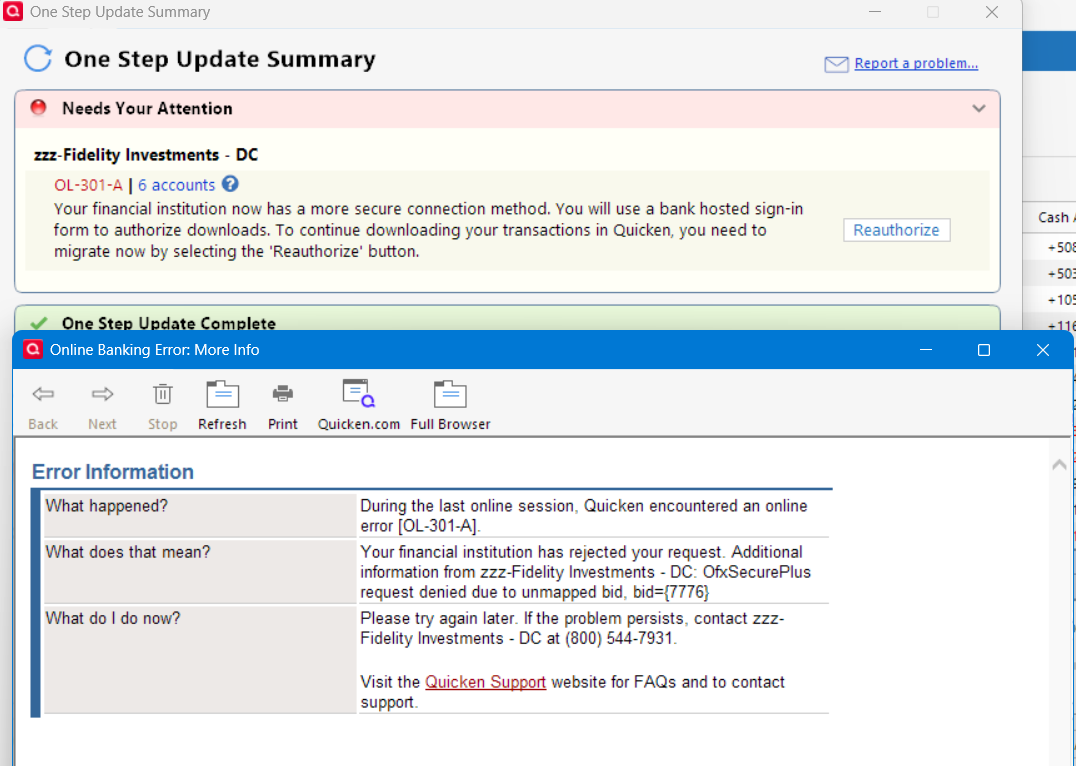1076x766 pixels.
Task: Click the blue refresh icon by the summary title
Action: coord(38,58)
